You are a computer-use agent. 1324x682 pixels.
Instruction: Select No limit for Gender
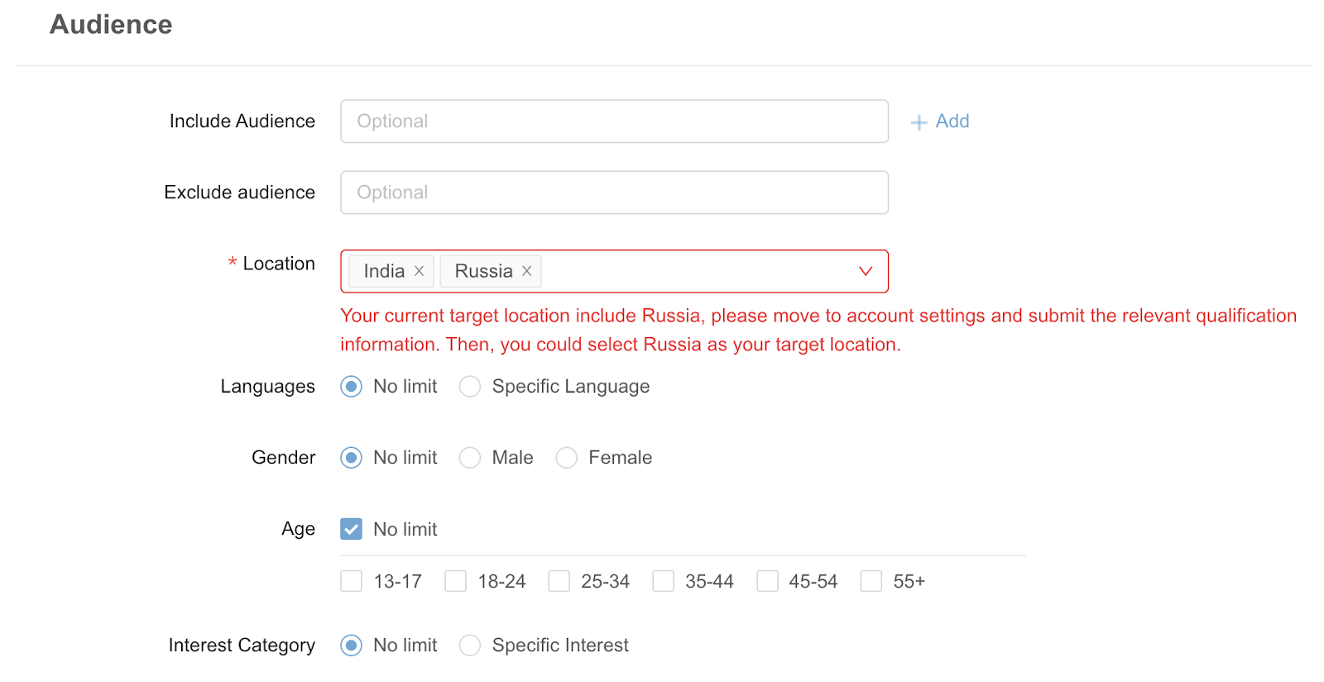coord(351,458)
